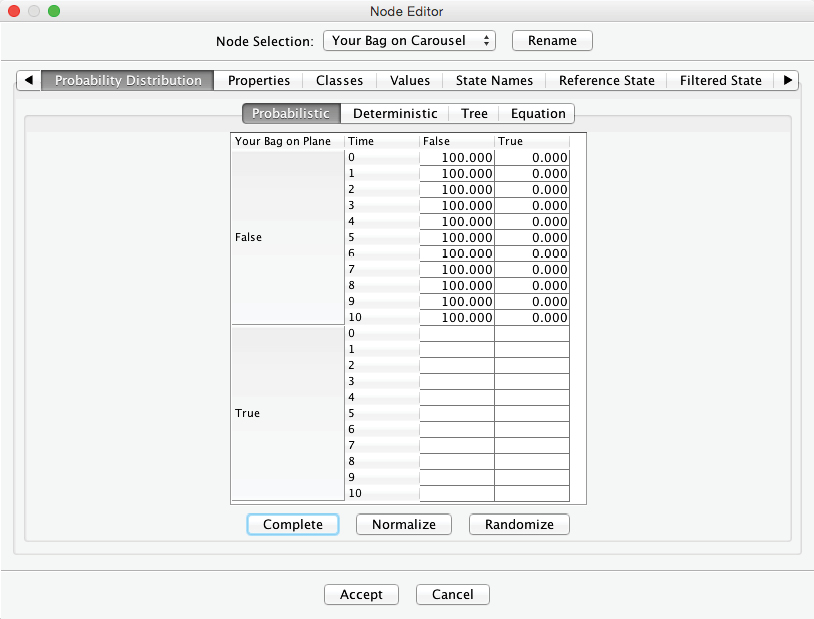Maximize the Node Editor window with the green button
The image size is (814, 619).
coord(54,11)
